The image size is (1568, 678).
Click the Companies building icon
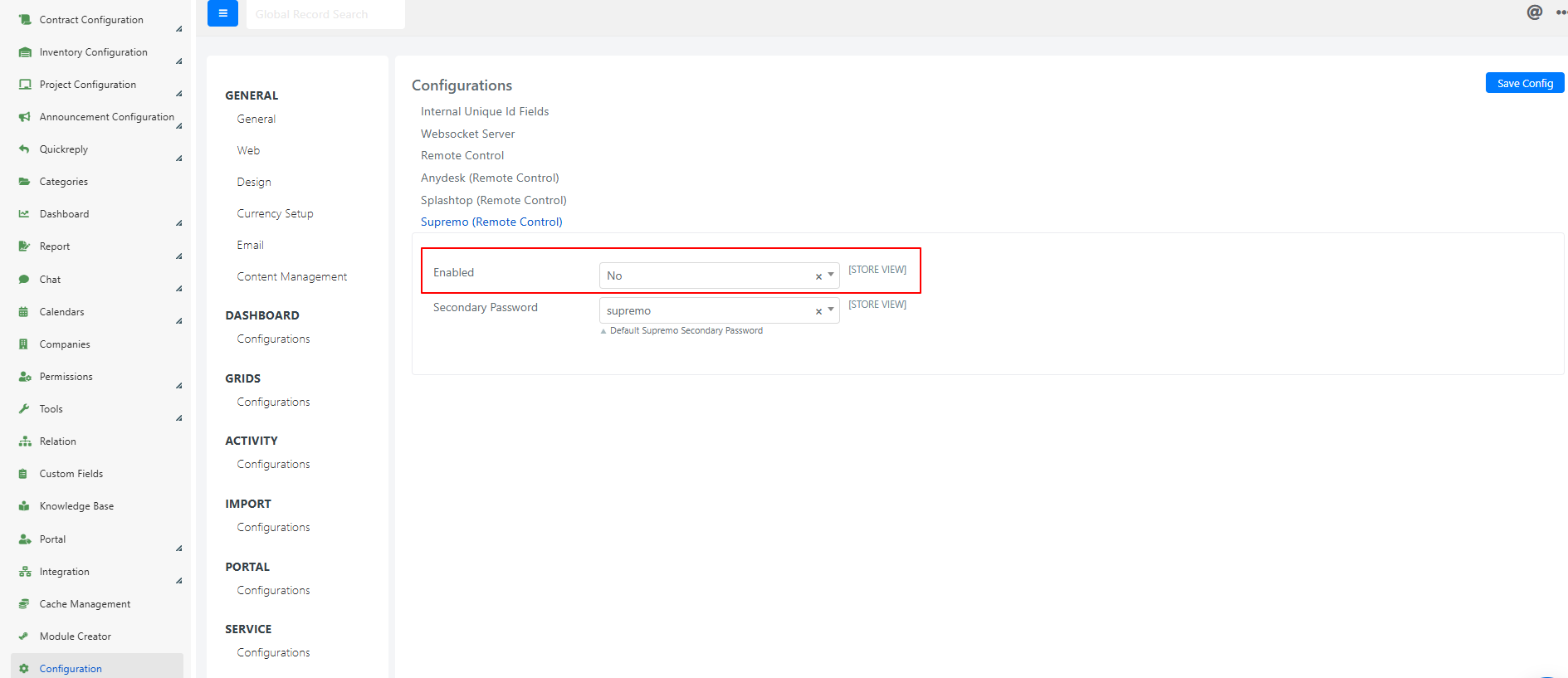pos(23,344)
